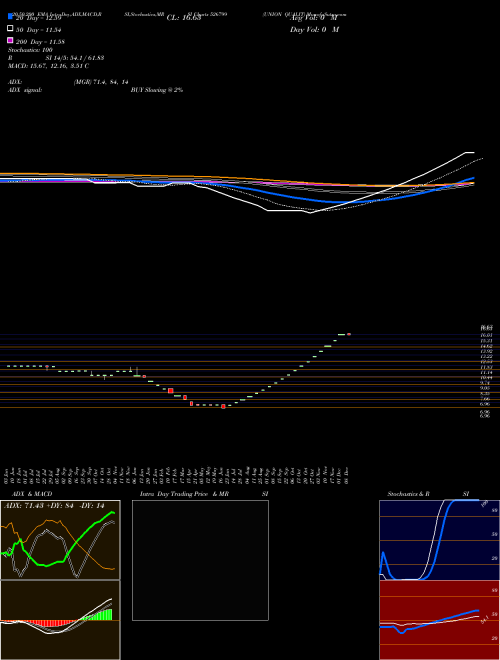Image resolution: width=500 pixels, height=660 pixels.
Task: Click the 'ADX signal:' label
Action: click(x=25, y=90)
